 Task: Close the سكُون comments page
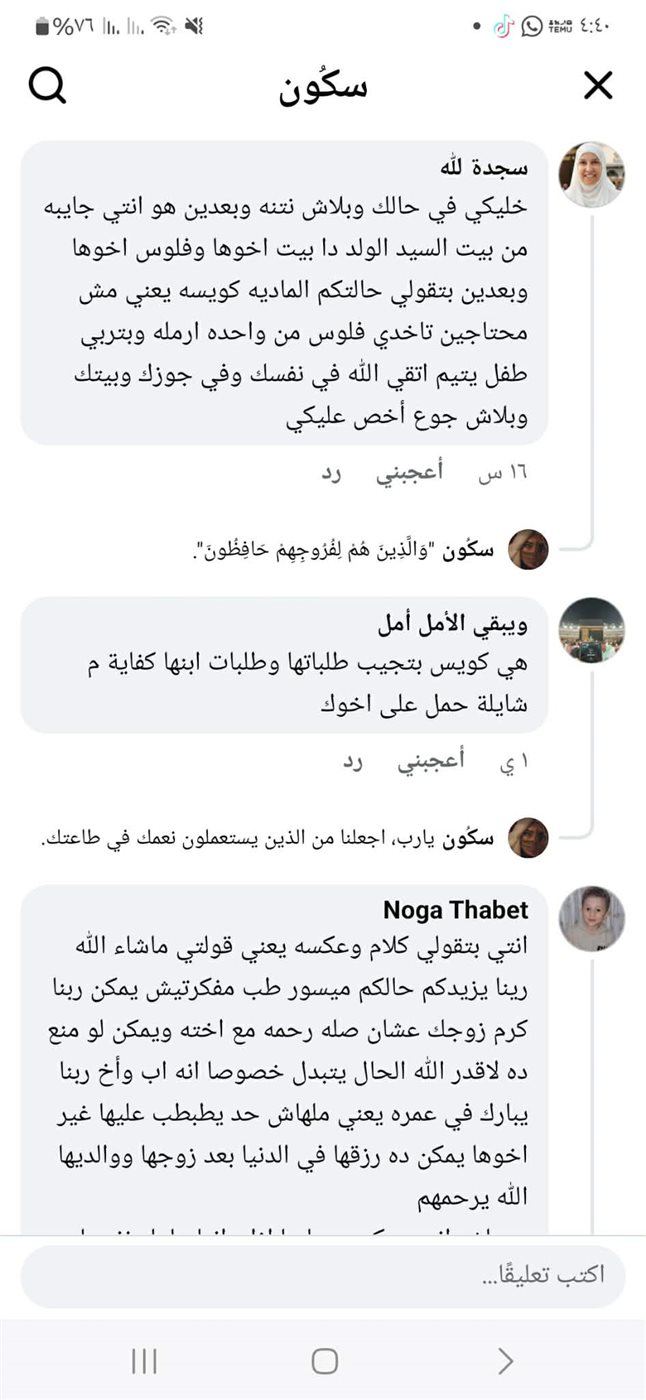coord(598,87)
